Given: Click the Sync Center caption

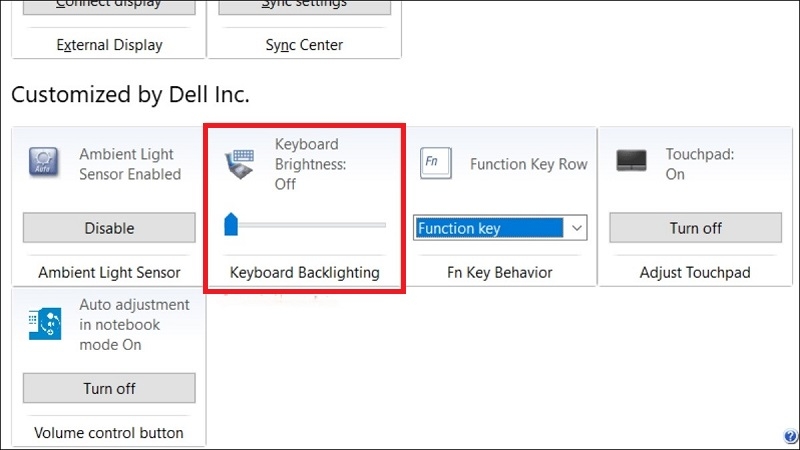Looking at the screenshot, I should [x=304, y=45].
